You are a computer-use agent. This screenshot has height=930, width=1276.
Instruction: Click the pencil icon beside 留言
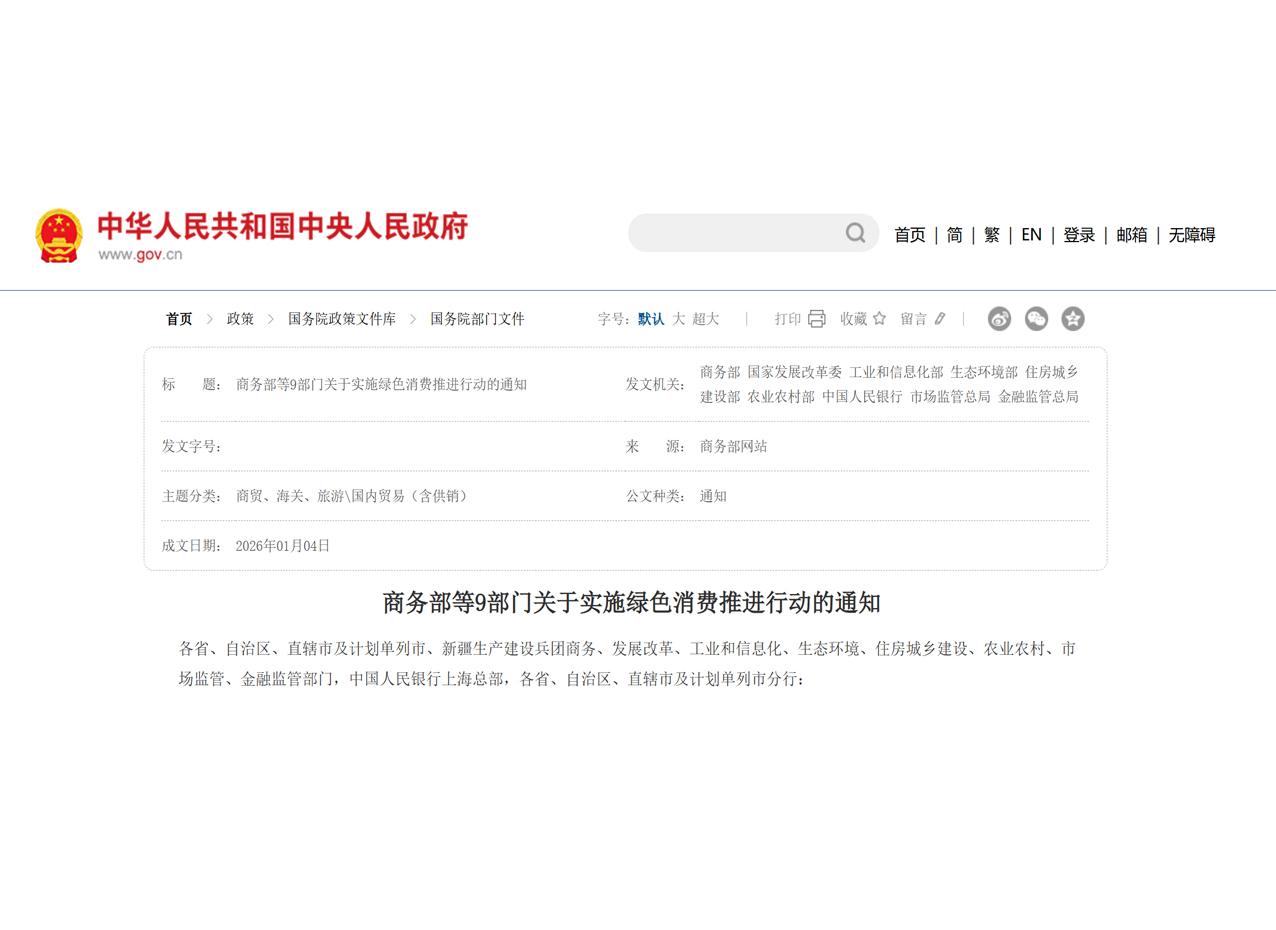point(939,319)
